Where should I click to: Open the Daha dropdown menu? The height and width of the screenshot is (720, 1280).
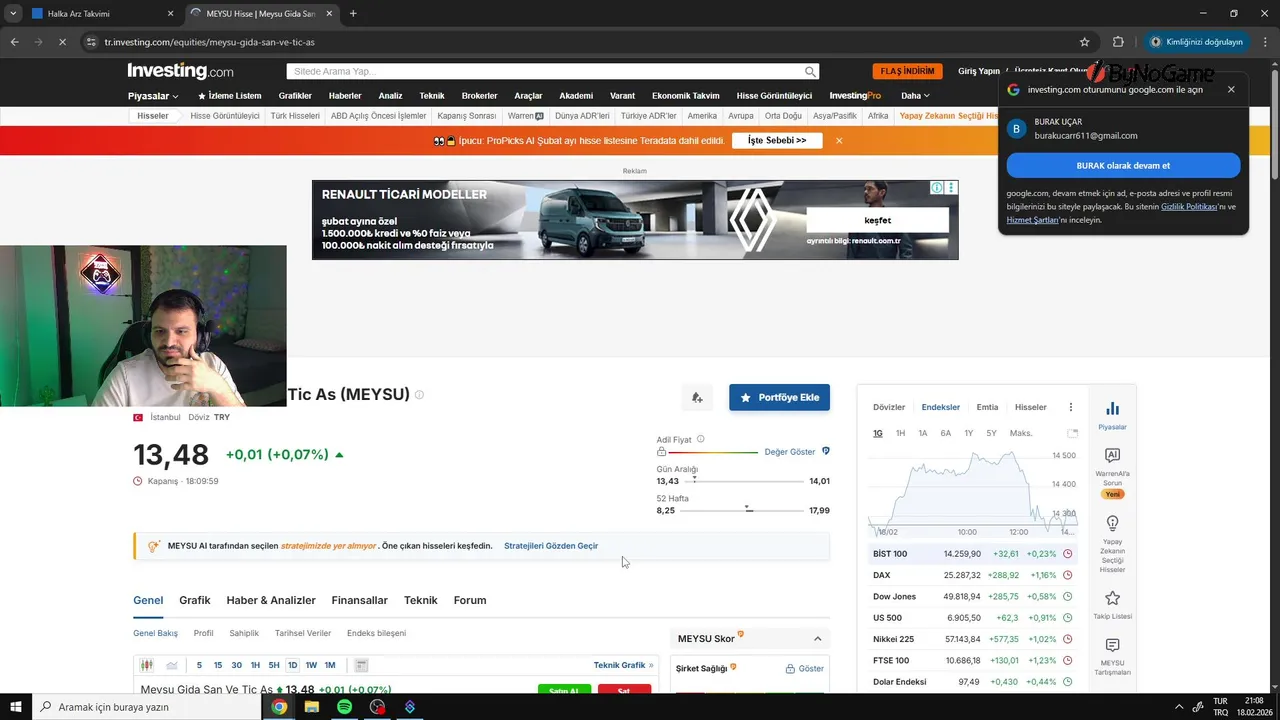[x=915, y=96]
